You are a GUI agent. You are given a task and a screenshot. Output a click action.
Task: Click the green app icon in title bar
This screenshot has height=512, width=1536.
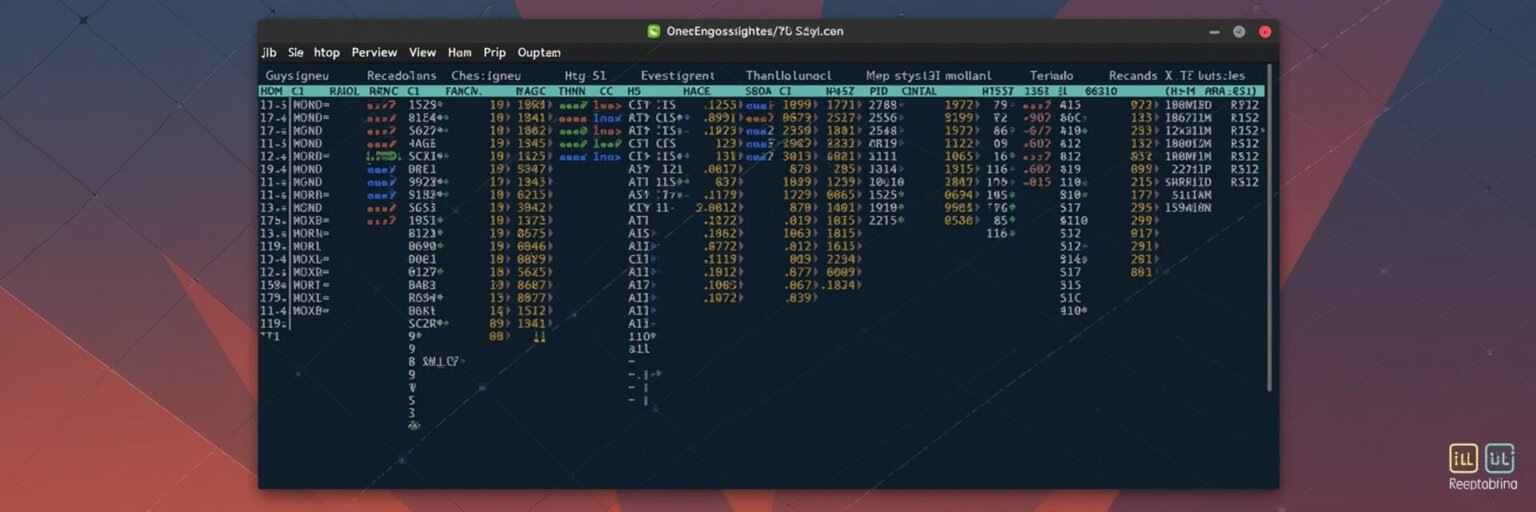pos(654,31)
